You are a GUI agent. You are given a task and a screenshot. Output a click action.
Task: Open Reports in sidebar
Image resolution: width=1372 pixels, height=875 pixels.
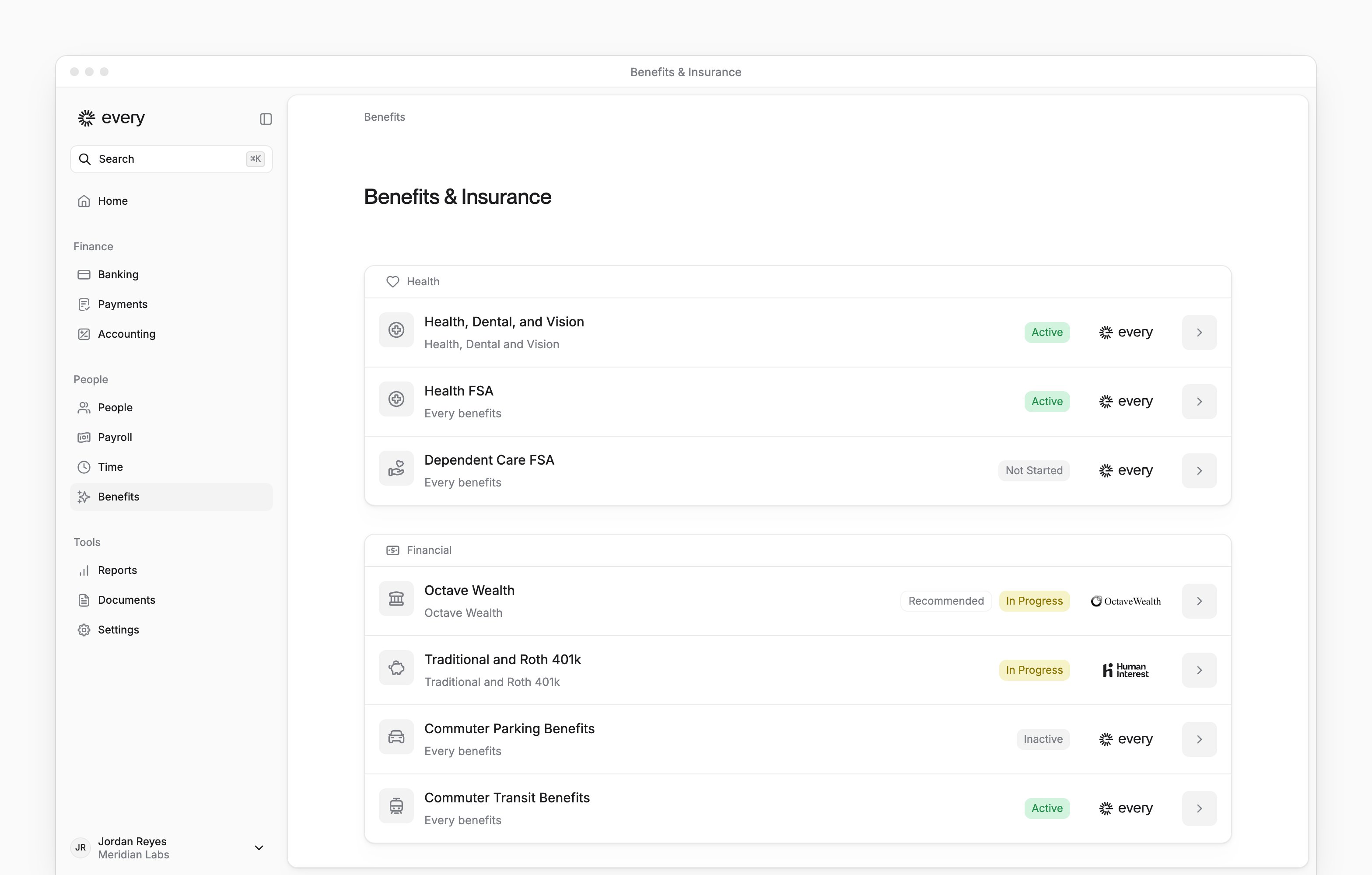pyautogui.click(x=171, y=570)
